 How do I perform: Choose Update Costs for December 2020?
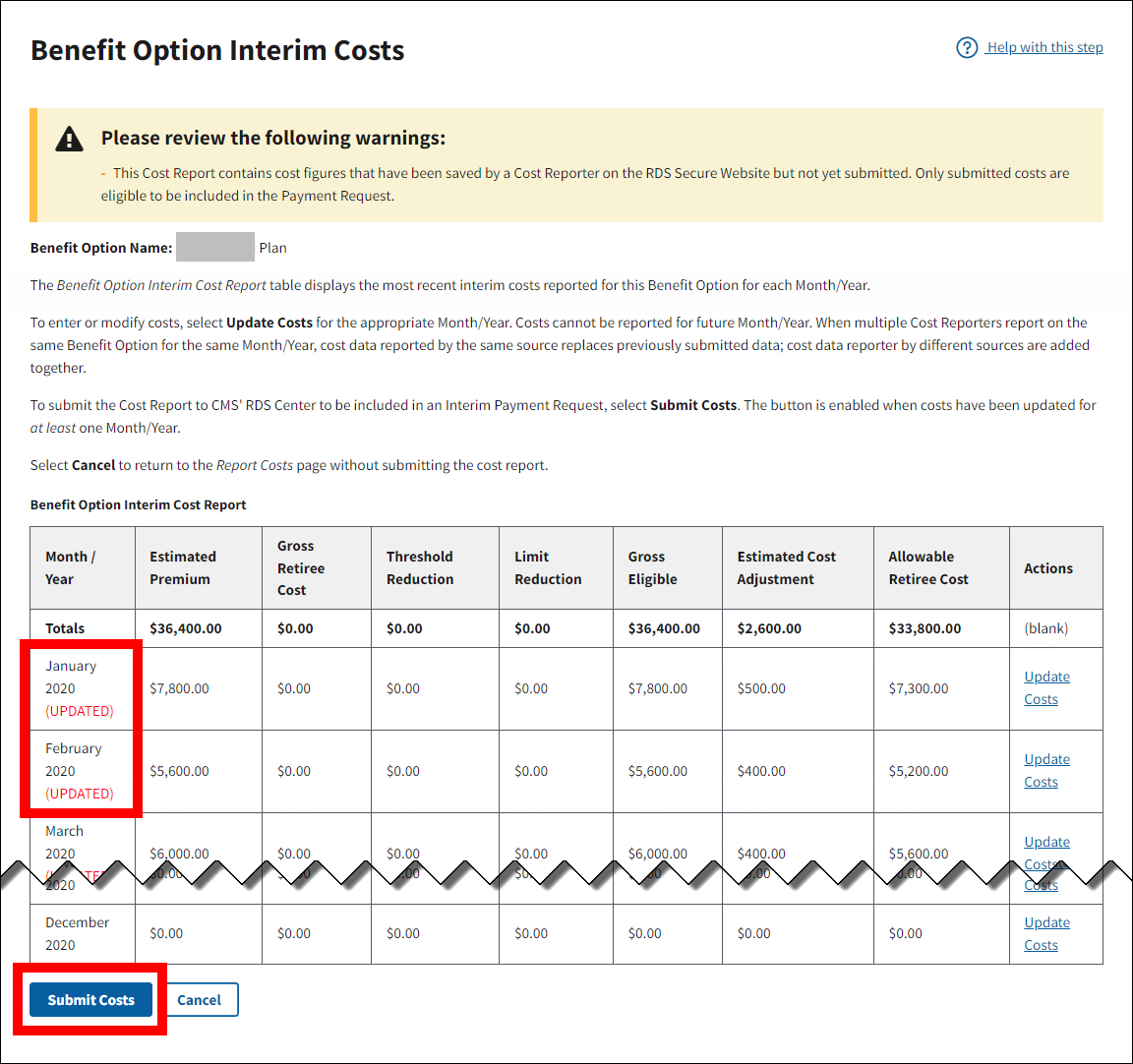click(1046, 933)
